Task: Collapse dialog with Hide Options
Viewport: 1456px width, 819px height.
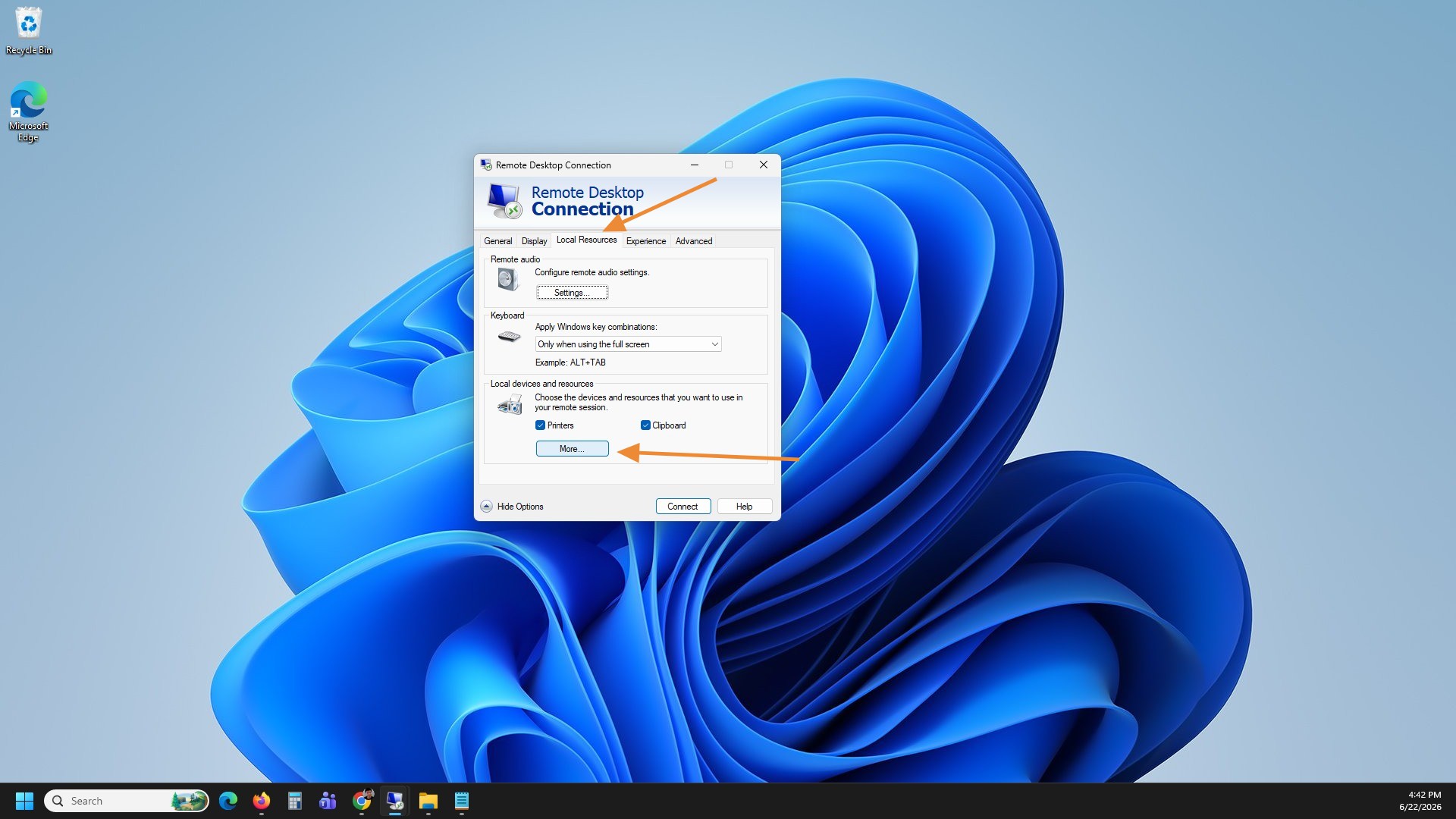Action: pyautogui.click(x=512, y=507)
